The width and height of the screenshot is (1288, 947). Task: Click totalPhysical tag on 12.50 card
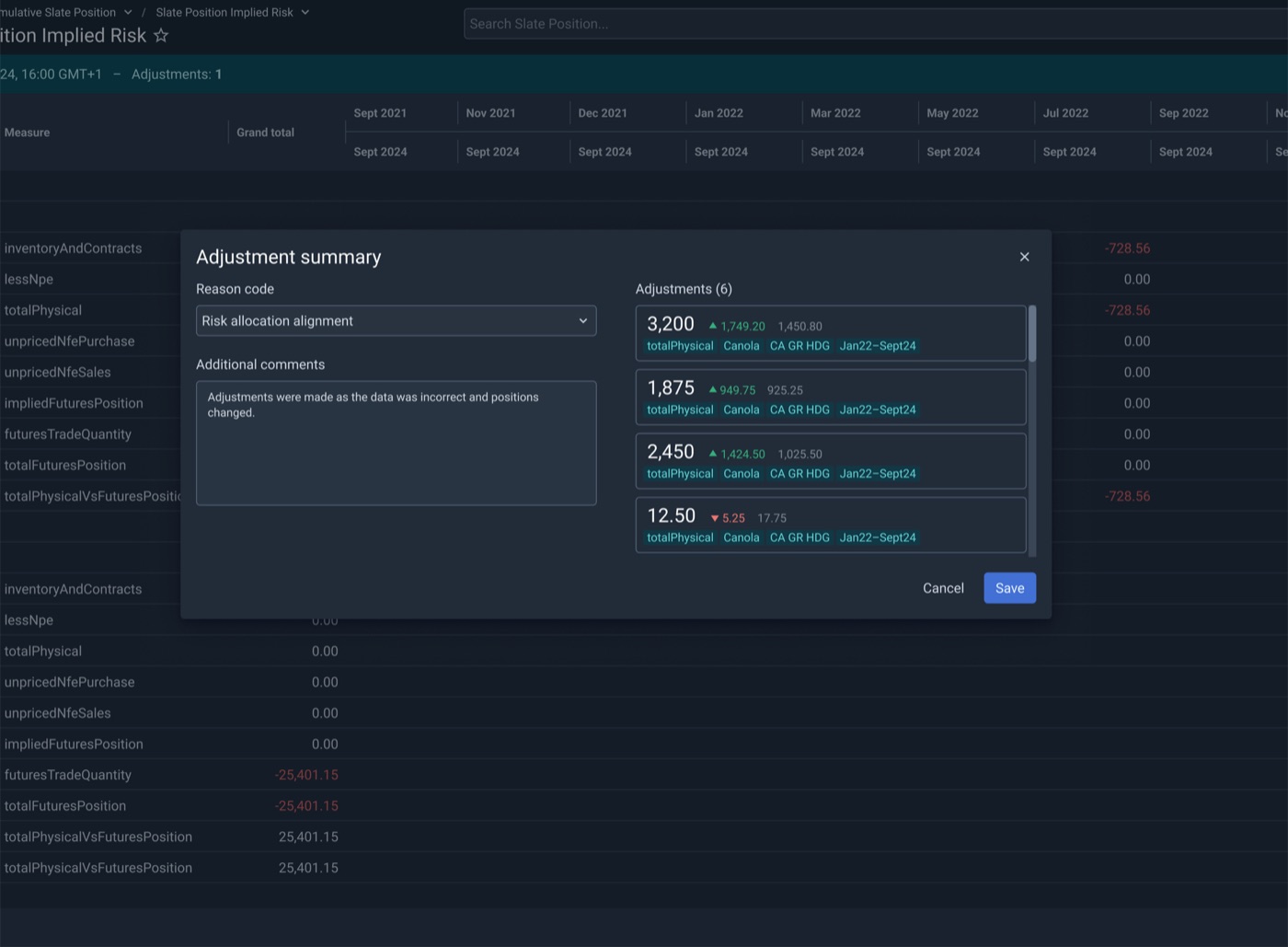point(680,537)
